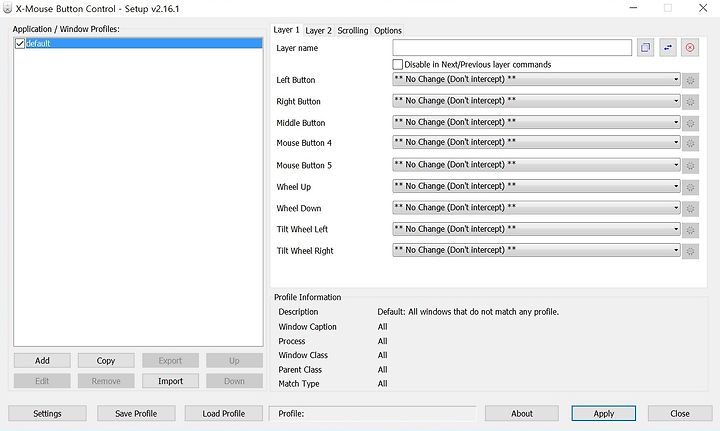The width and height of the screenshot is (720, 431).
Task: Click the Layer name input field
Action: pos(512,48)
